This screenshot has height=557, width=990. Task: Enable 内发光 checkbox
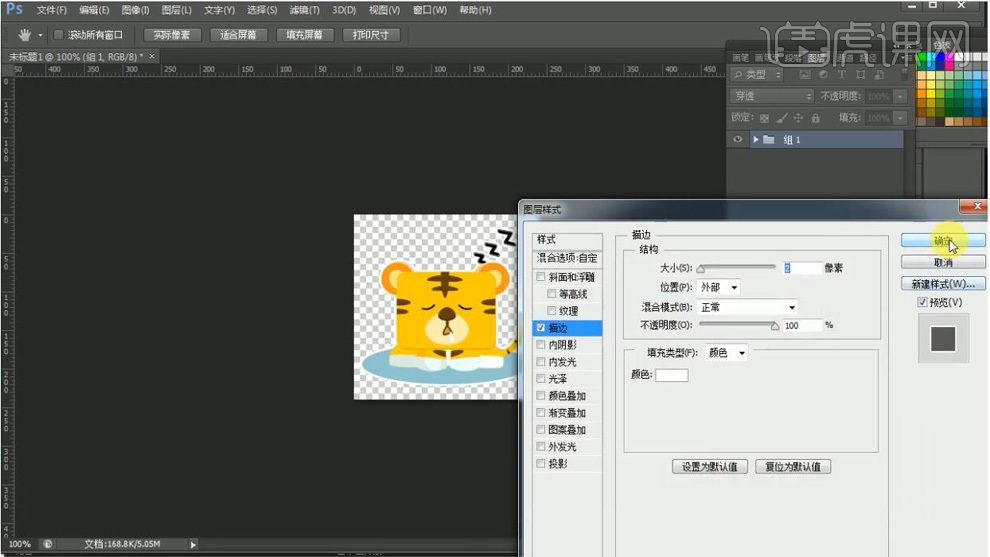pos(541,362)
